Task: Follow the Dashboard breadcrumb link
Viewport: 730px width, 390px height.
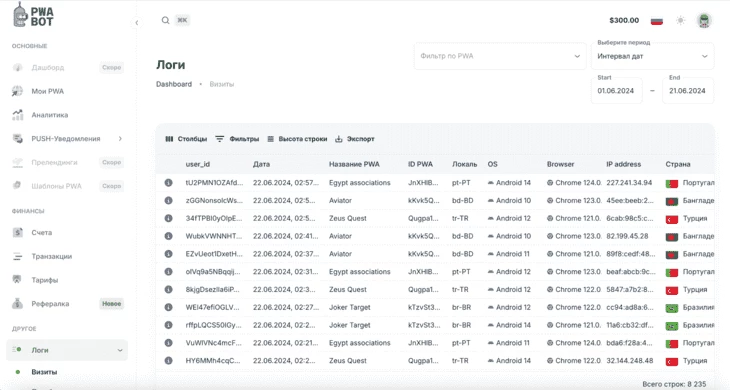Action: [x=174, y=84]
